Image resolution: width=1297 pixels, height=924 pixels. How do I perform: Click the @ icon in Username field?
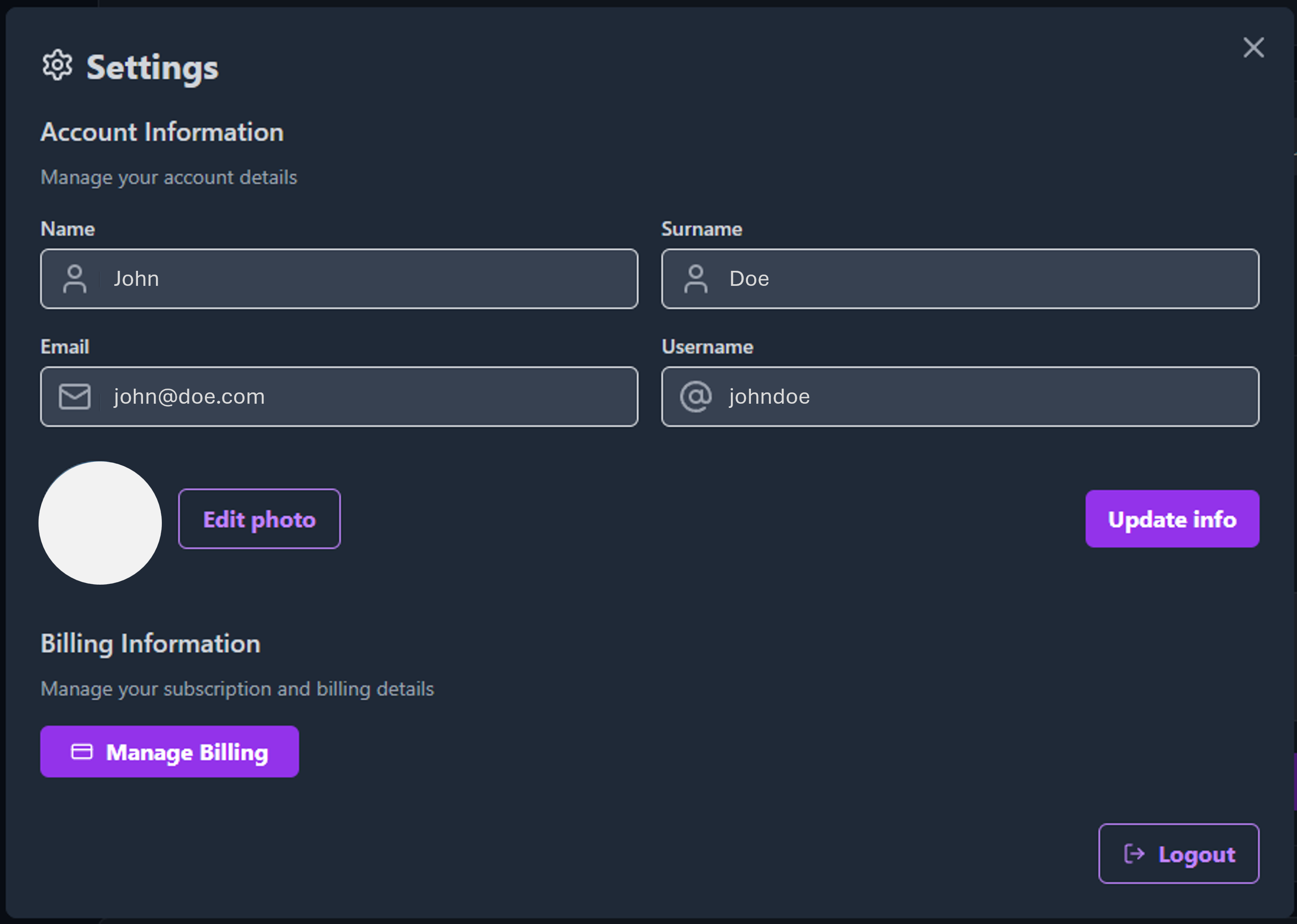coord(695,397)
